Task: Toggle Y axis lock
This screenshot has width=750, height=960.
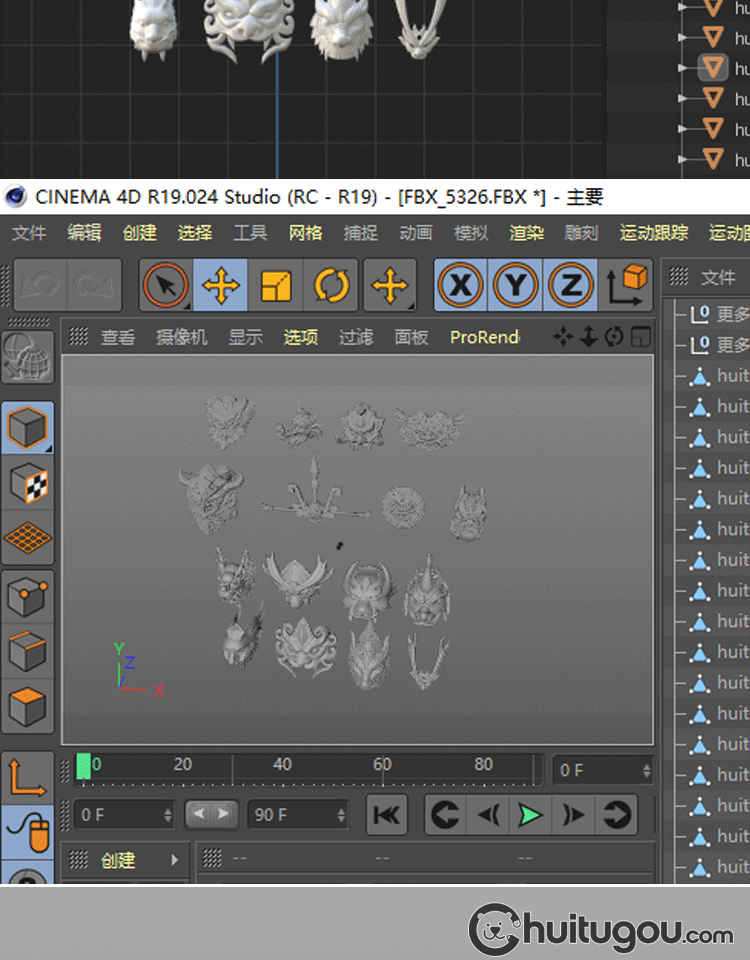Action: 516,285
